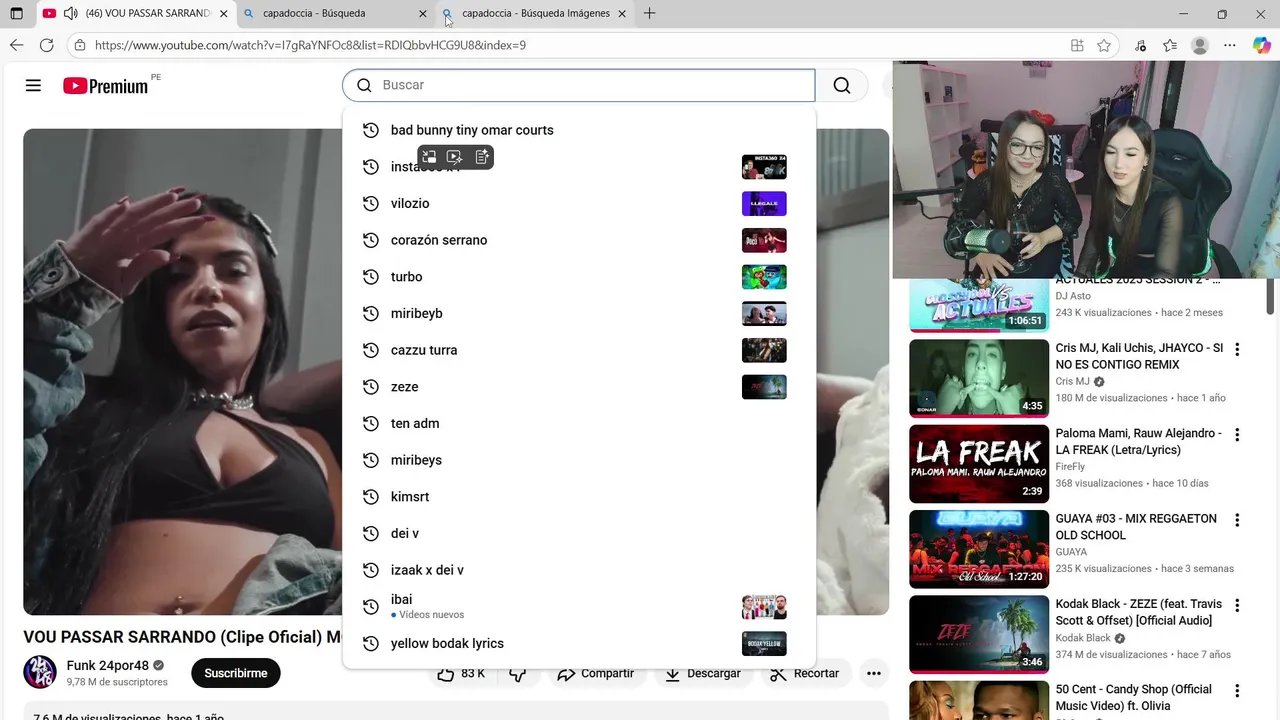Go back with browser back arrow
Viewport: 1280px width, 720px height.
click(16, 45)
